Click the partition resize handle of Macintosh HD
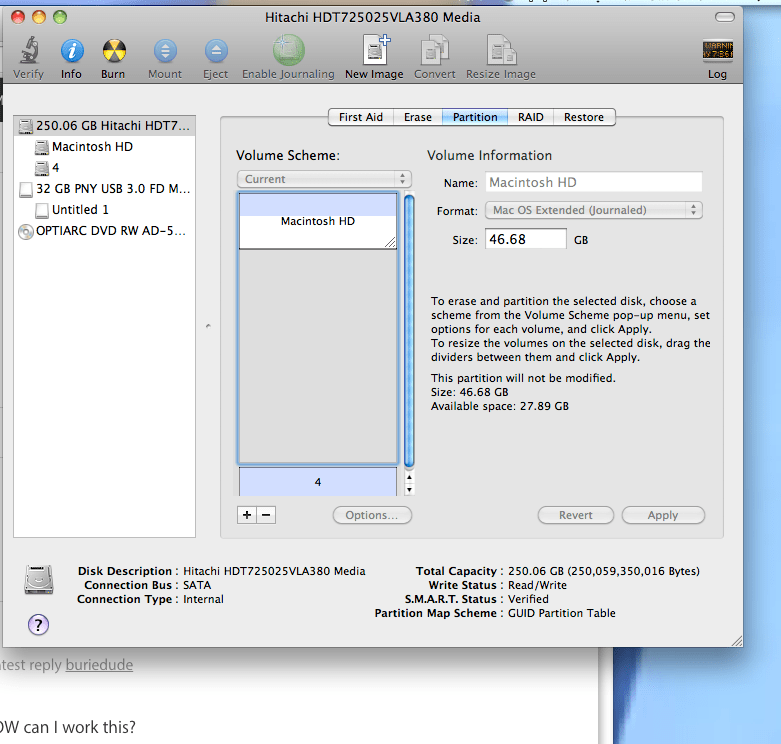781x744 pixels. (x=390, y=243)
